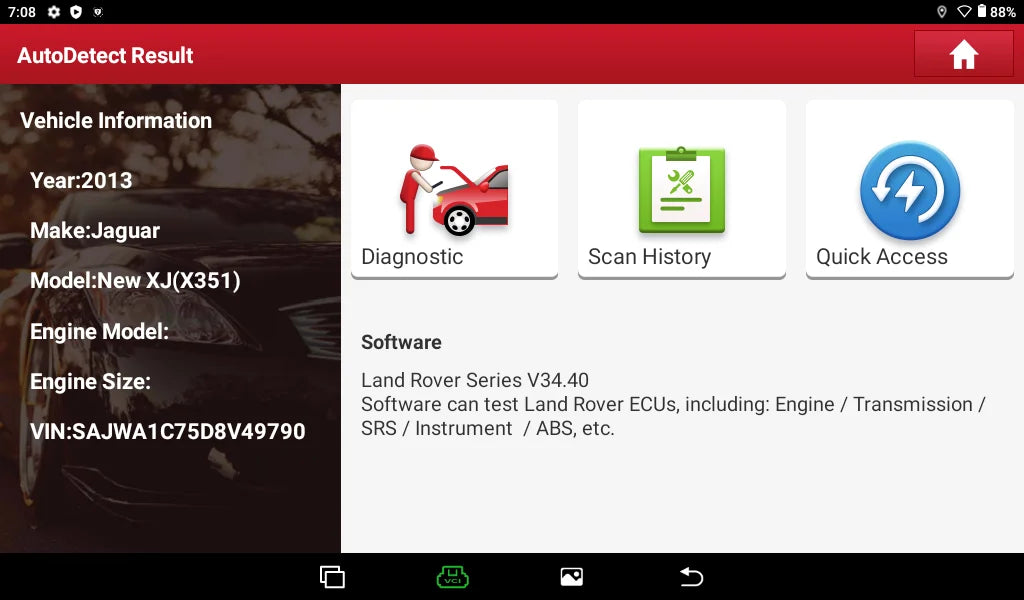Tap the Engine Size field
Screen dimensions: 1024x600
[x=90, y=381]
